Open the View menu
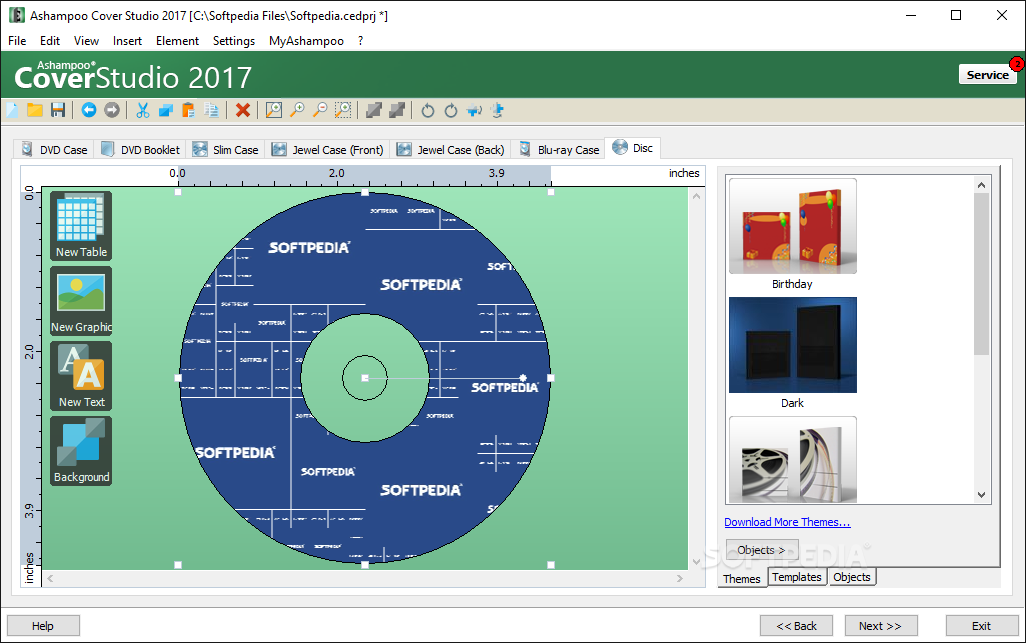The width and height of the screenshot is (1026, 643). click(x=86, y=41)
